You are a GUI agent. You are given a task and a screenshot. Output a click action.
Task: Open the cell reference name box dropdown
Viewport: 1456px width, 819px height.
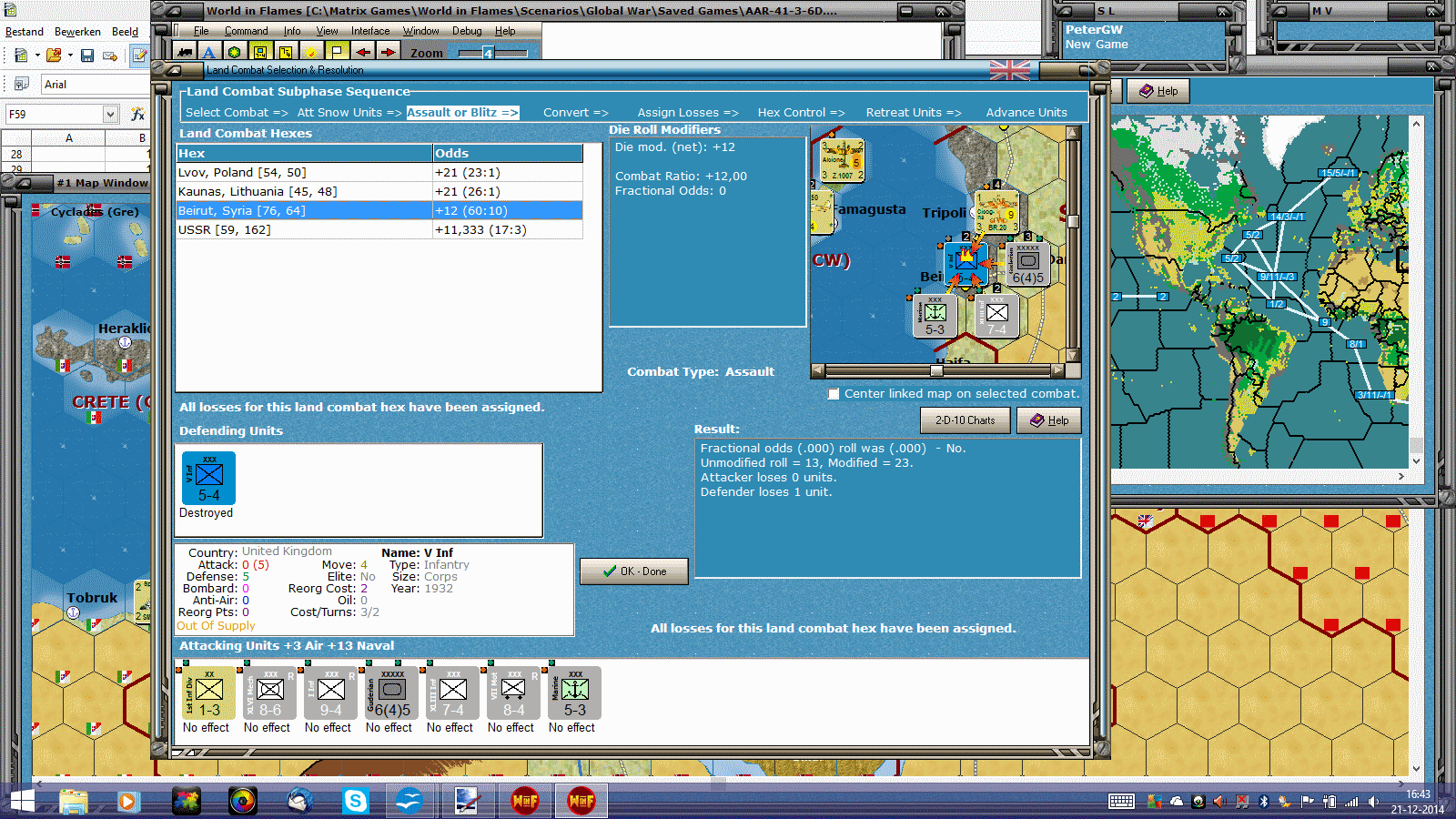click(110, 114)
